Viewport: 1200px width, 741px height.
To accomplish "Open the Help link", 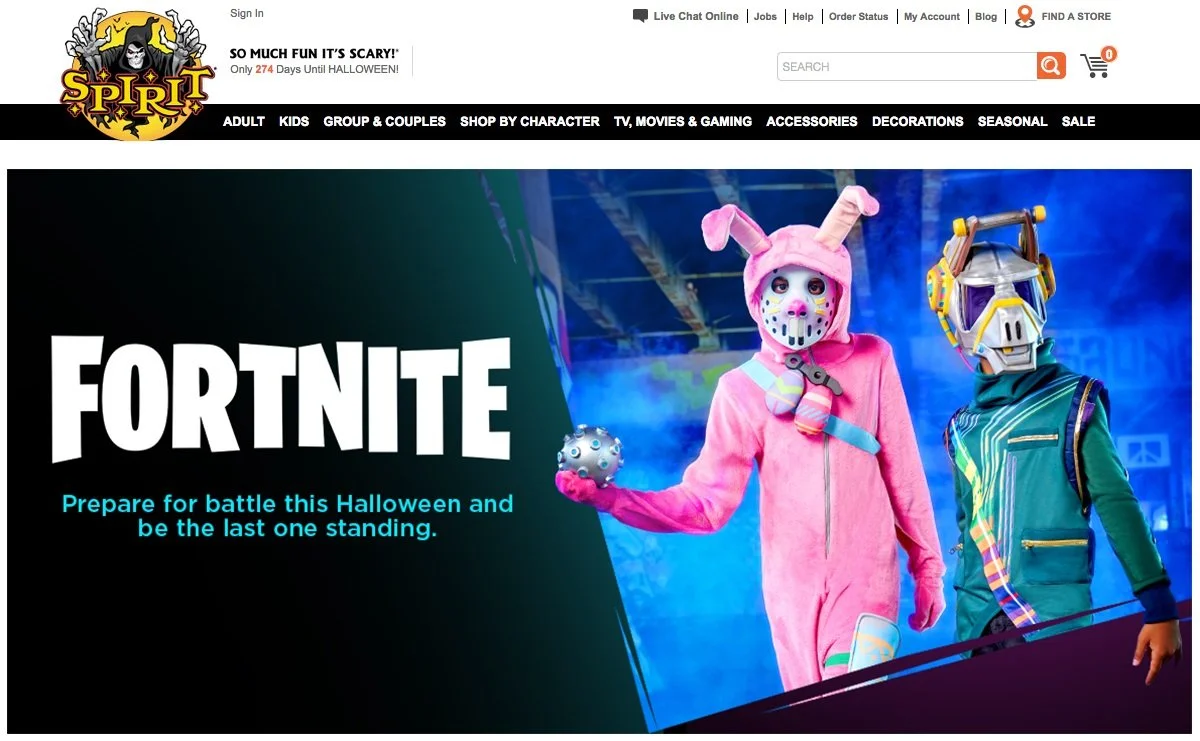I will coord(803,16).
